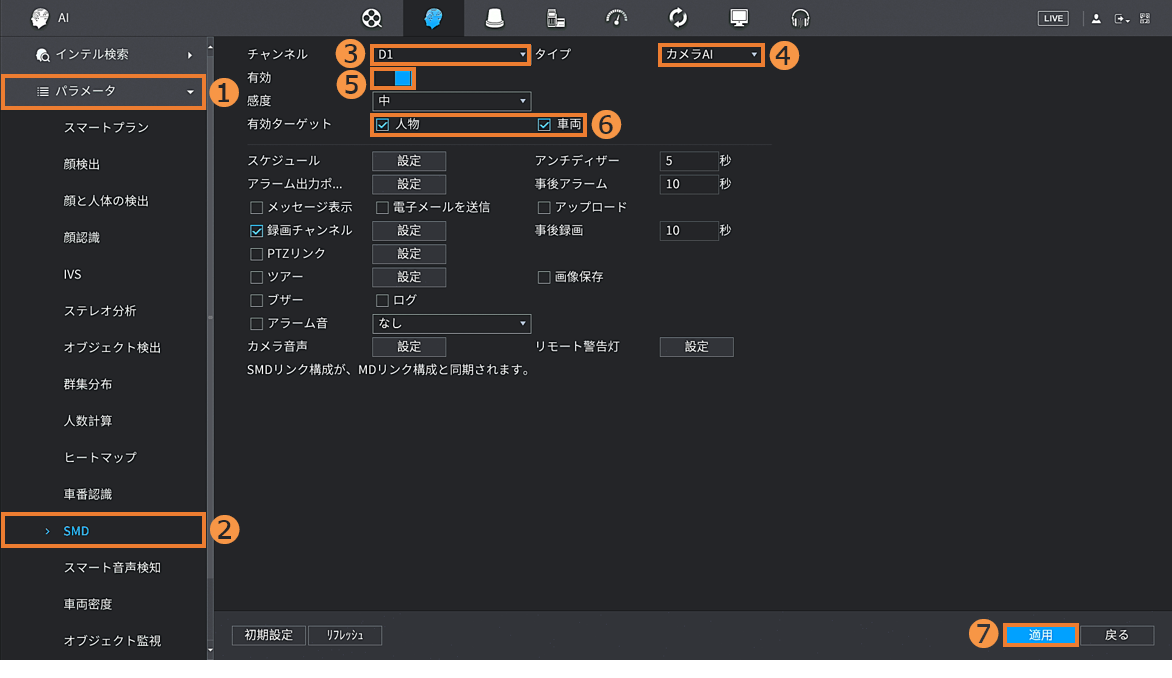The image size is (1172, 678).
Task: Open the チャンネル D1 dropdown
Action: [x=451, y=54]
